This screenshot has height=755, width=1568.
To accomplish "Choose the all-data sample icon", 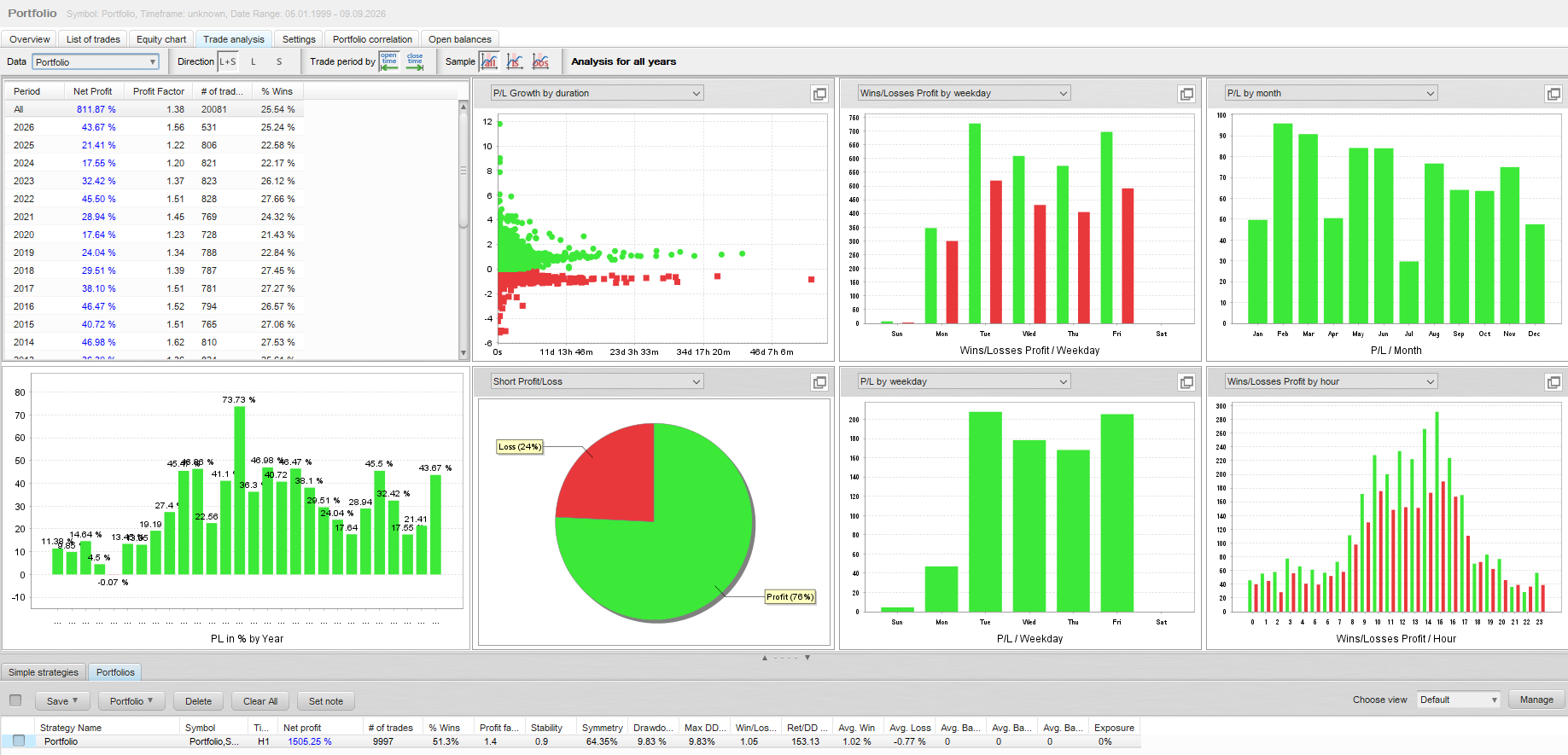I will pyautogui.click(x=489, y=61).
